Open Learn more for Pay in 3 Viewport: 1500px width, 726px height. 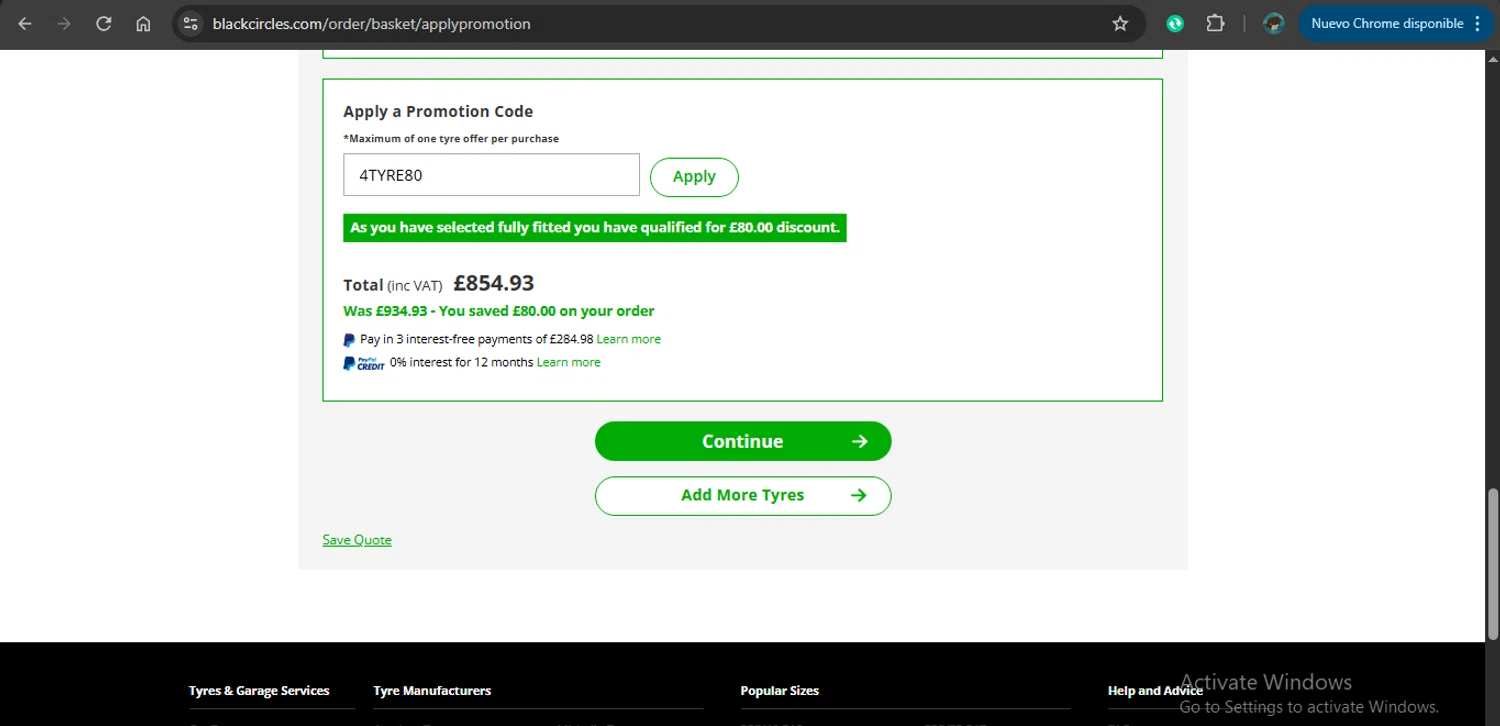click(x=628, y=339)
